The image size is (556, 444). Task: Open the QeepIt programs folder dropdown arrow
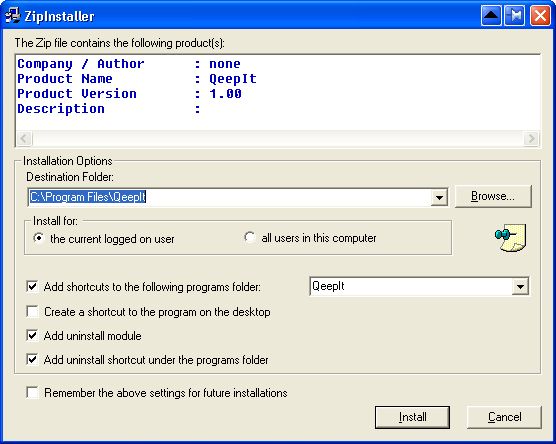[x=520, y=287]
